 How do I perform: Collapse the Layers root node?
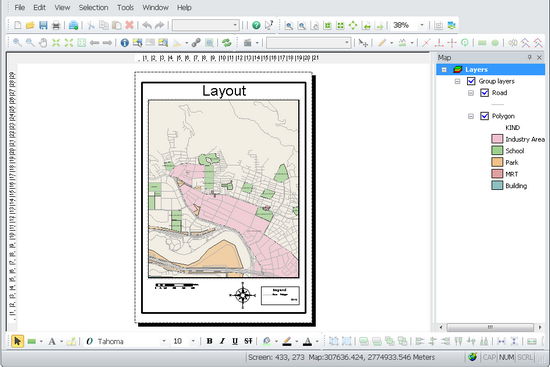coord(444,70)
